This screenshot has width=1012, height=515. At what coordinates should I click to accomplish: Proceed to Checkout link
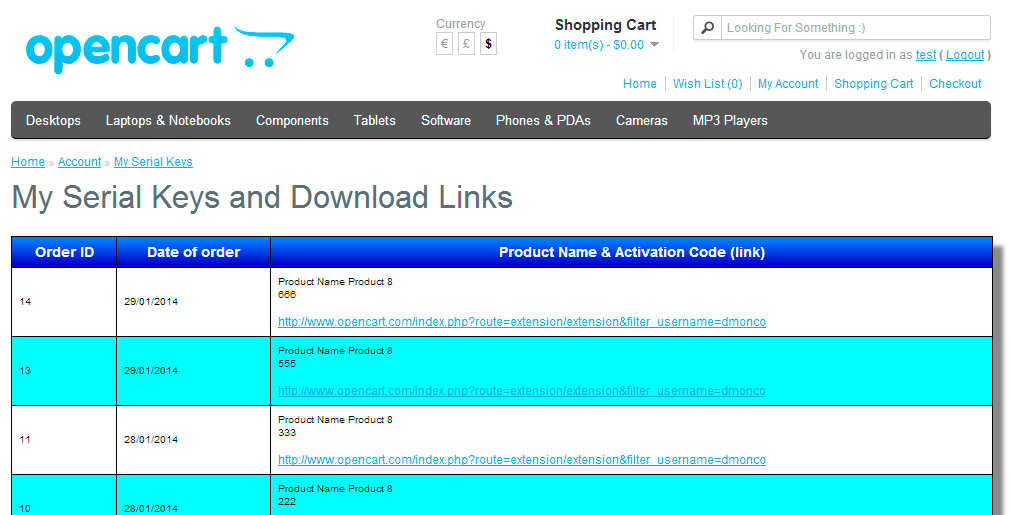(x=955, y=84)
